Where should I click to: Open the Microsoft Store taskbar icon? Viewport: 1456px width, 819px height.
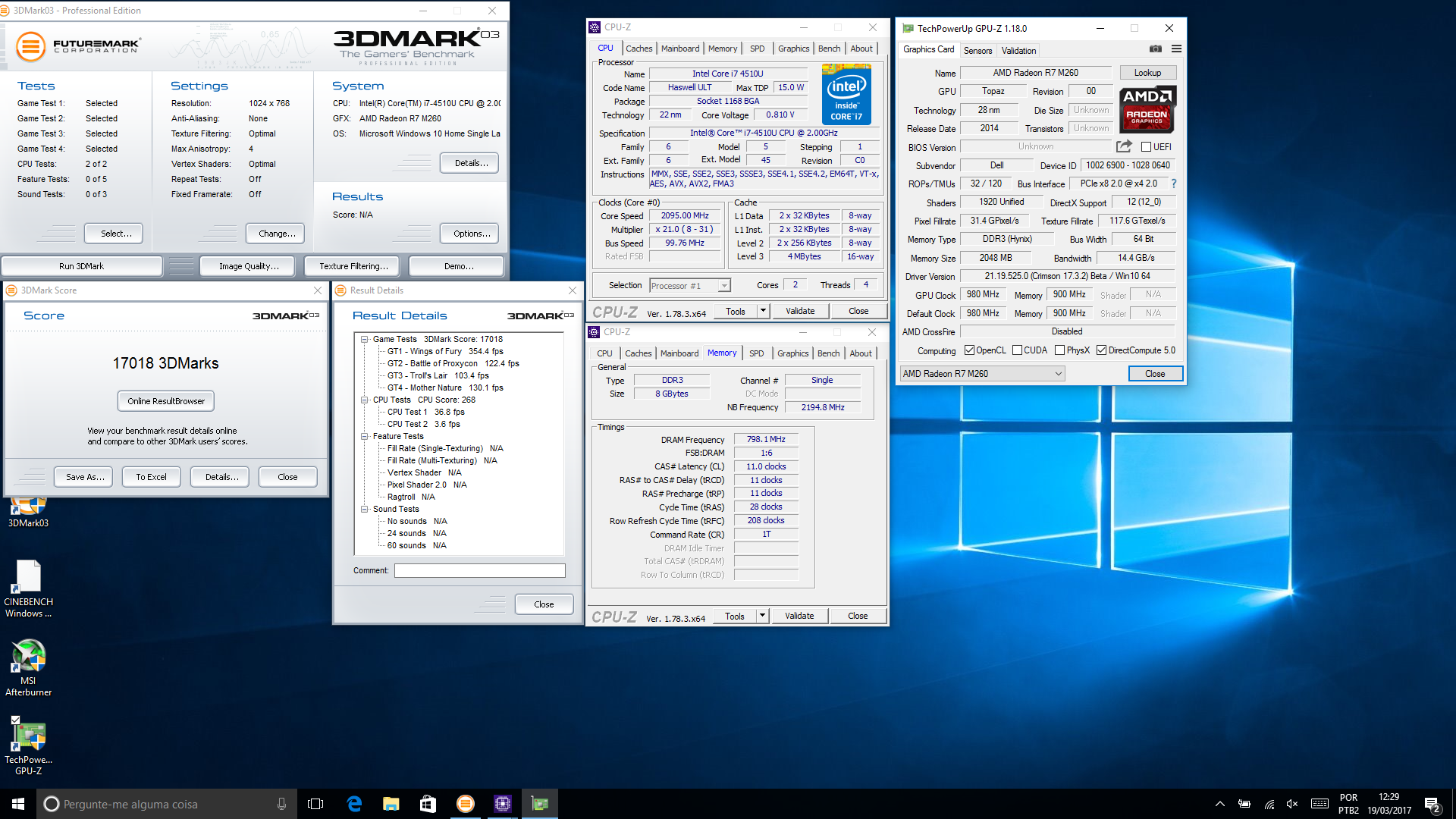(428, 804)
